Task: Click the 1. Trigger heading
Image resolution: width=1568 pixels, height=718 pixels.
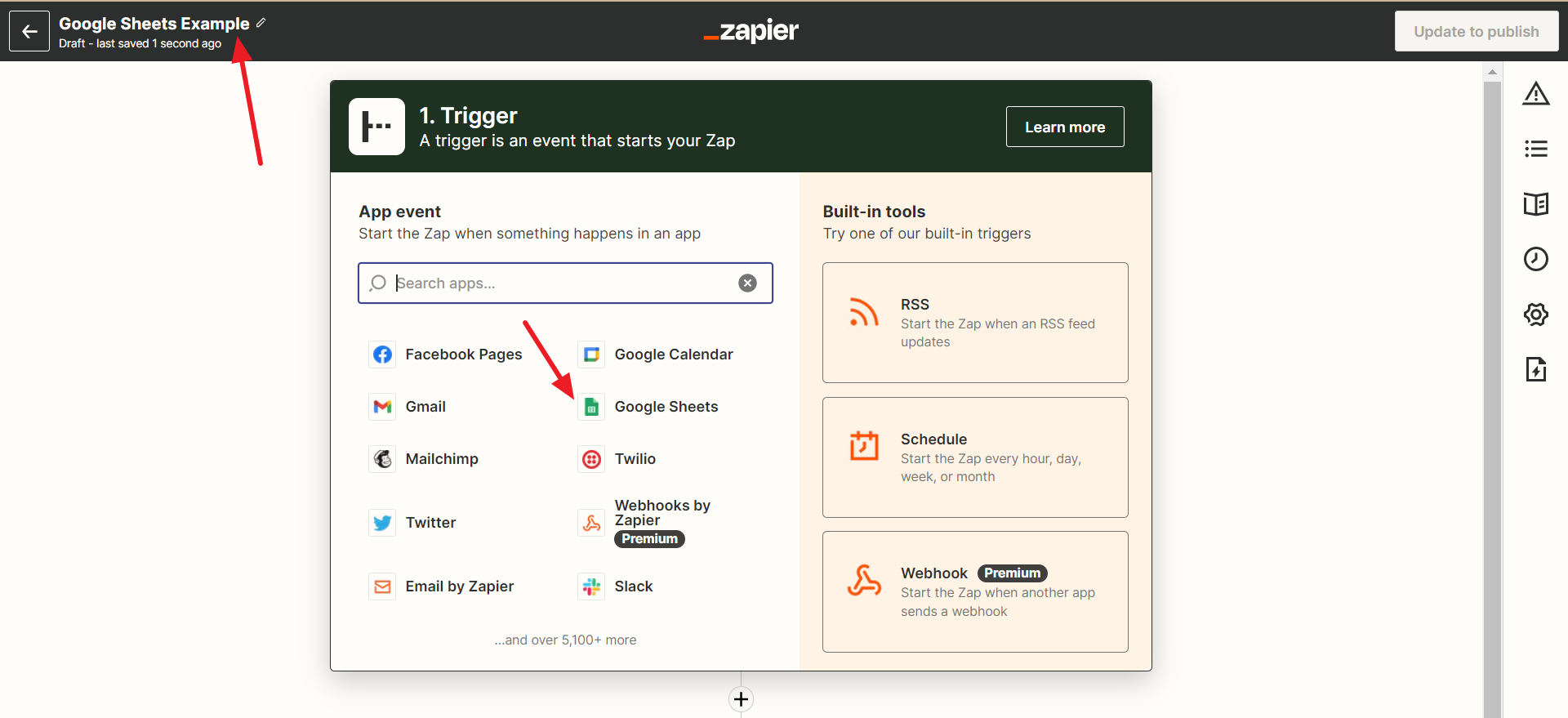Action: 468,116
